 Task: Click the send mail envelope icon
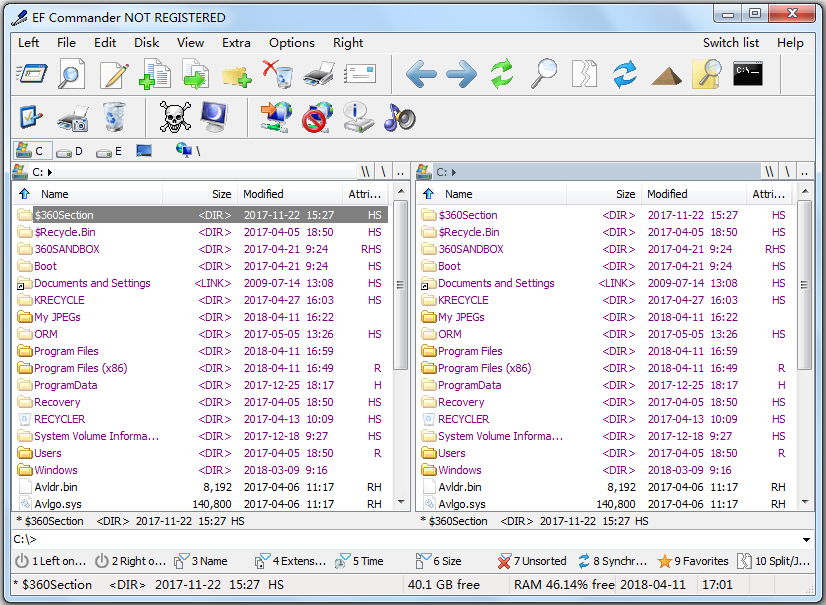[360, 74]
